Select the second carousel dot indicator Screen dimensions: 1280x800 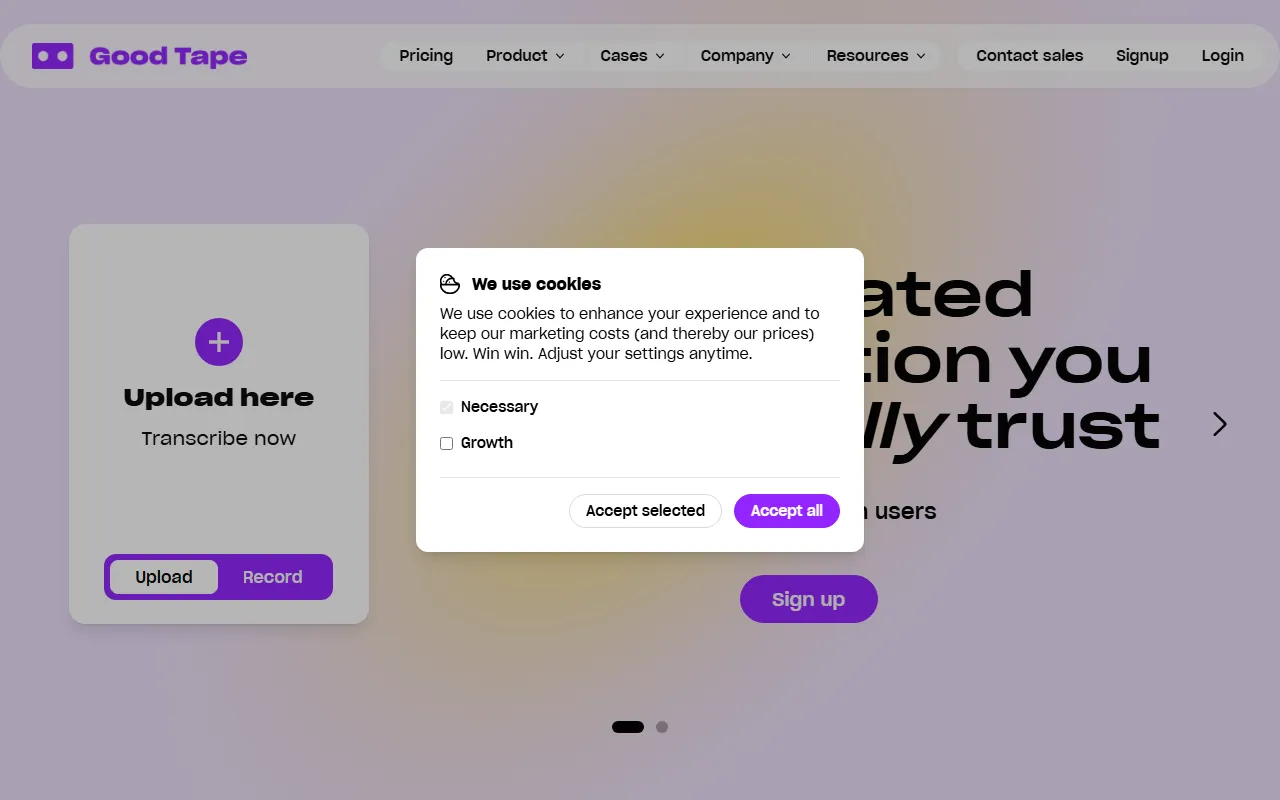pyautogui.click(x=662, y=727)
